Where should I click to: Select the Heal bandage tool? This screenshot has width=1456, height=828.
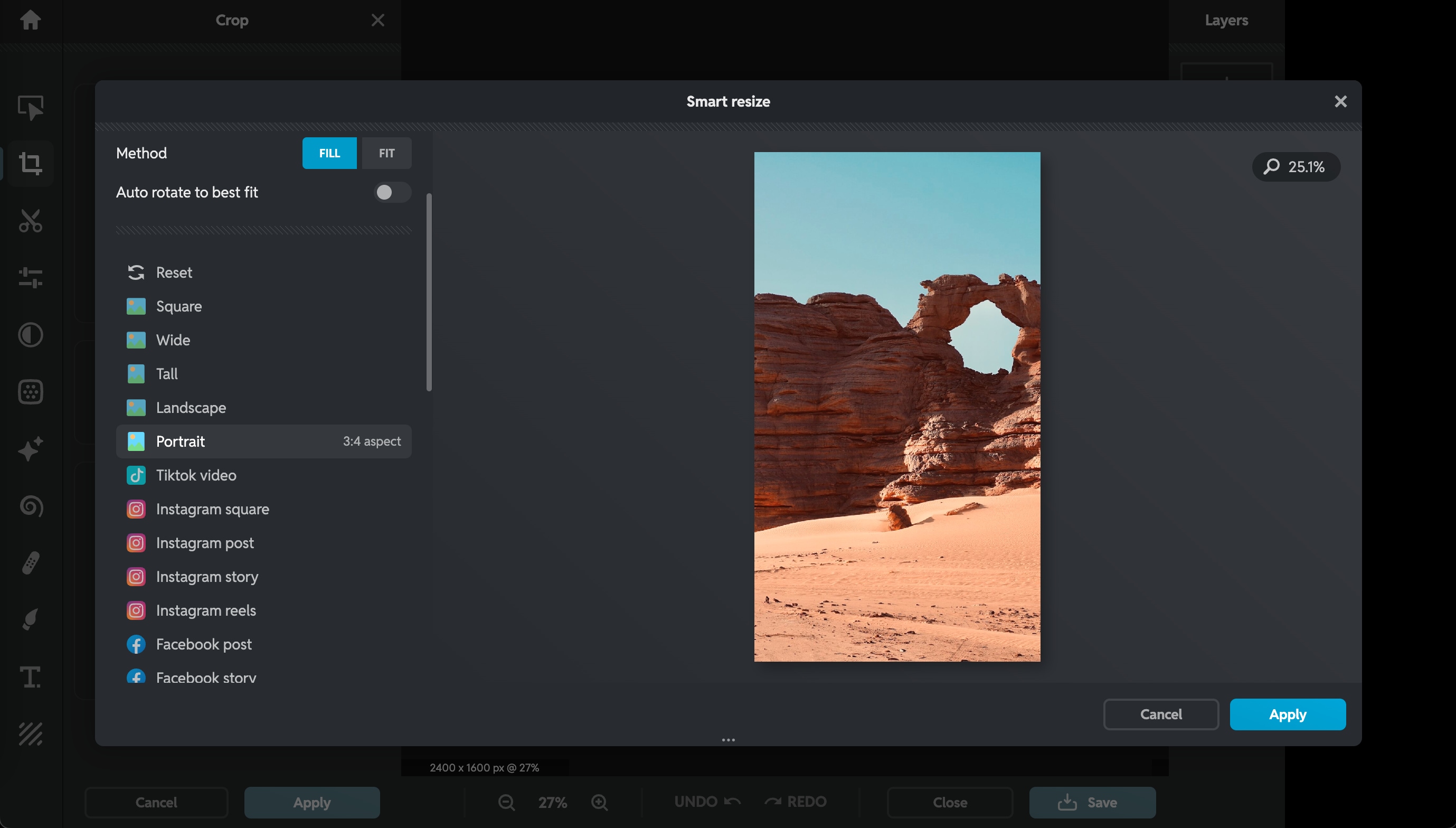coord(31,562)
